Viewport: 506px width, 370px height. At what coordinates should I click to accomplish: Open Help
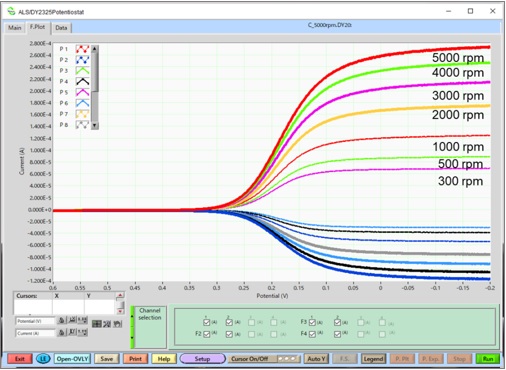point(164,359)
